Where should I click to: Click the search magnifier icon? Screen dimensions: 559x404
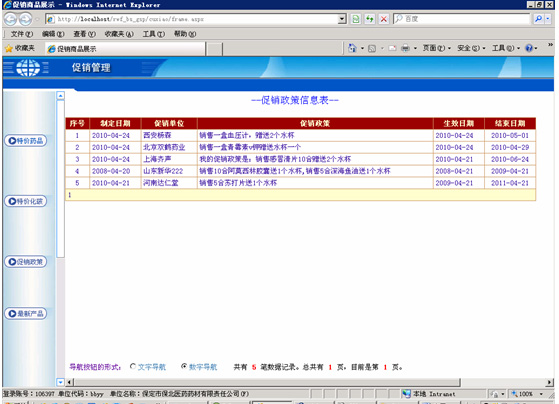tap(538, 19)
